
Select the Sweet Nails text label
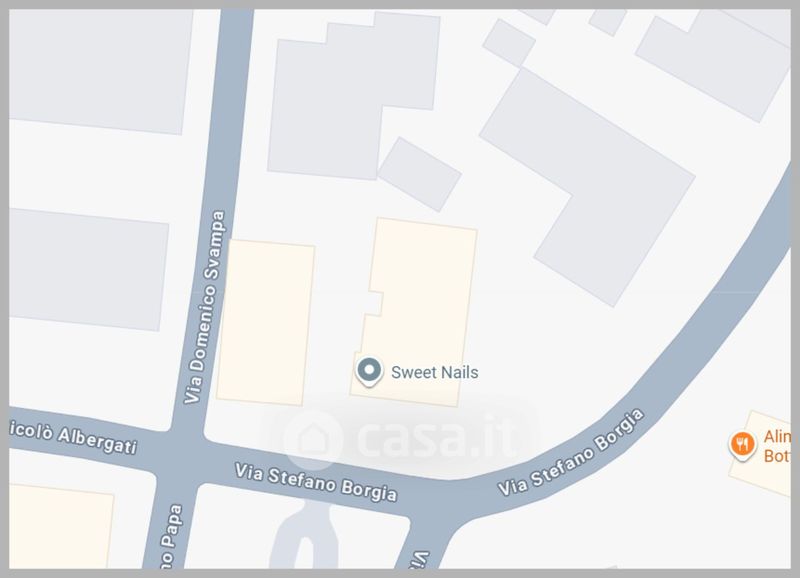435,372
